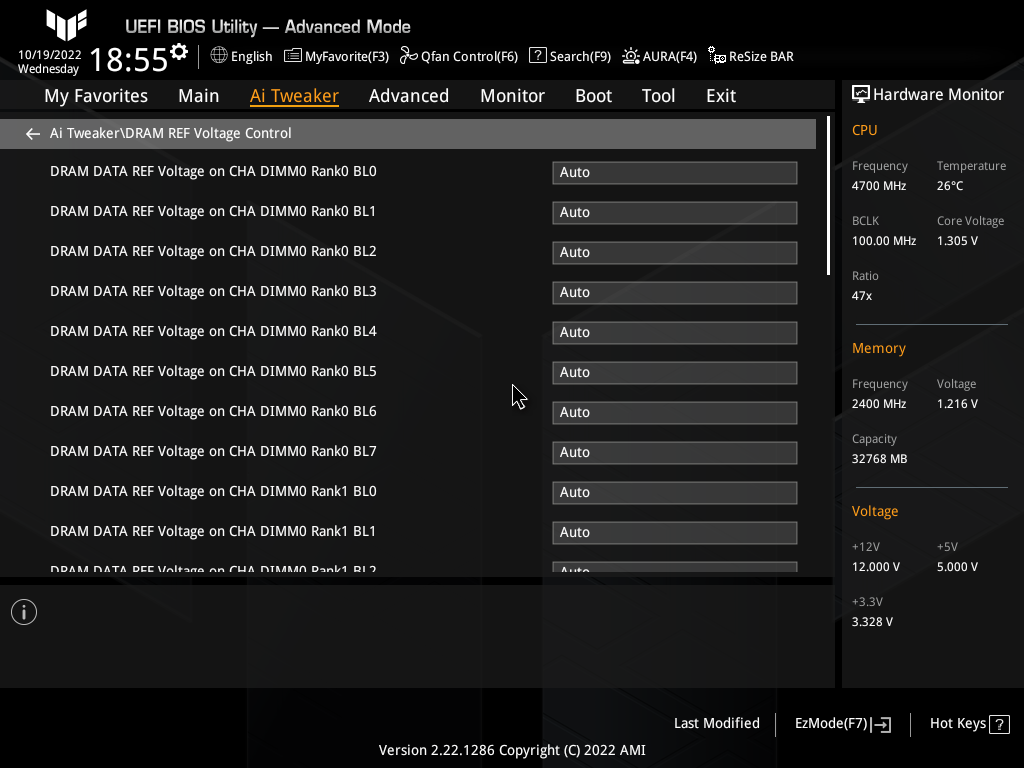Open Qfan Control from the top toolbar
1024x768 pixels.
459,56
